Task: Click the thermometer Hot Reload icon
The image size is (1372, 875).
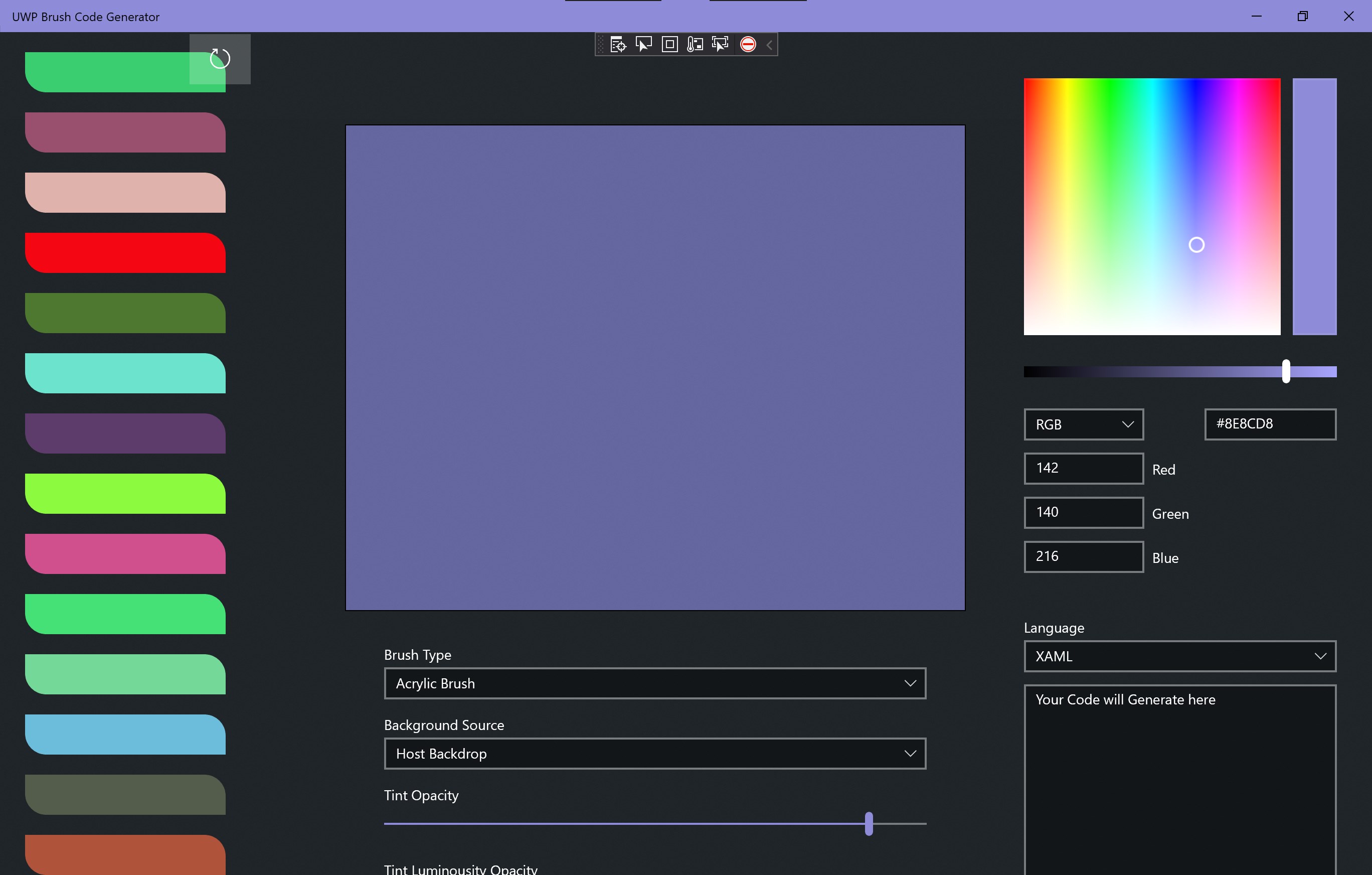Action: (695, 45)
